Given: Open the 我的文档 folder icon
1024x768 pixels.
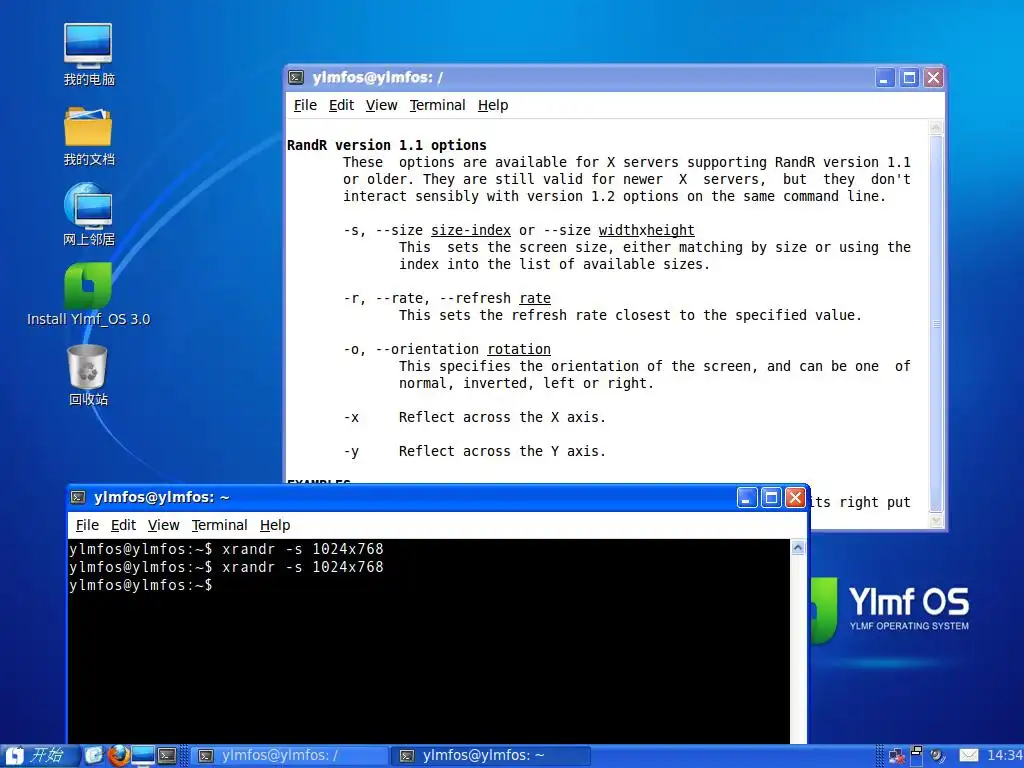Looking at the screenshot, I should (88, 136).
